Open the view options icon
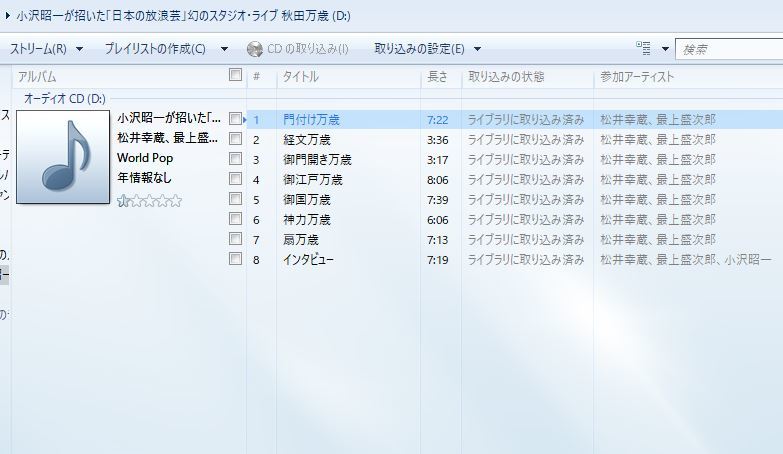Screen dimensions: 783x454 [x=644, y=48]
